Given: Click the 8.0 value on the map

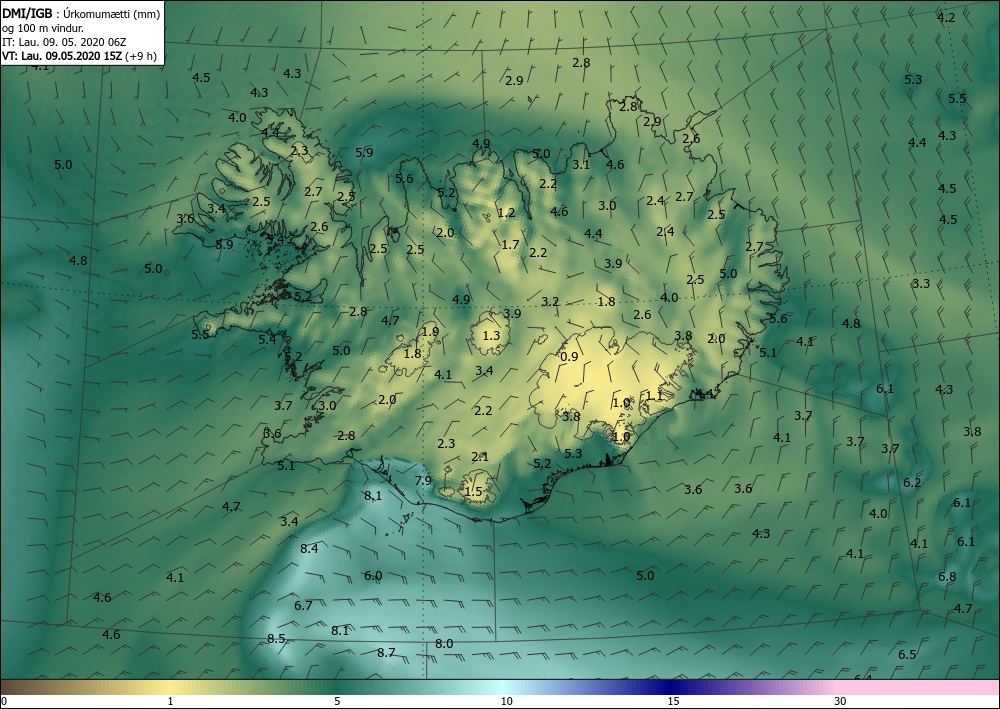Looking at the screenshot, I should tap(444, 644).
